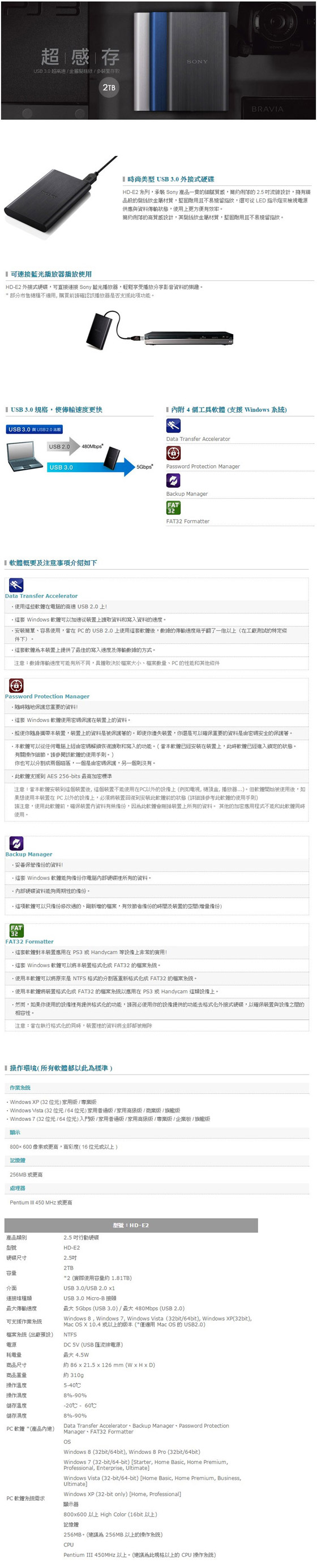The image size is (317, 1568).
Task: Click the Backup Manager heading text in overview
Action: (x=29, y=854)
